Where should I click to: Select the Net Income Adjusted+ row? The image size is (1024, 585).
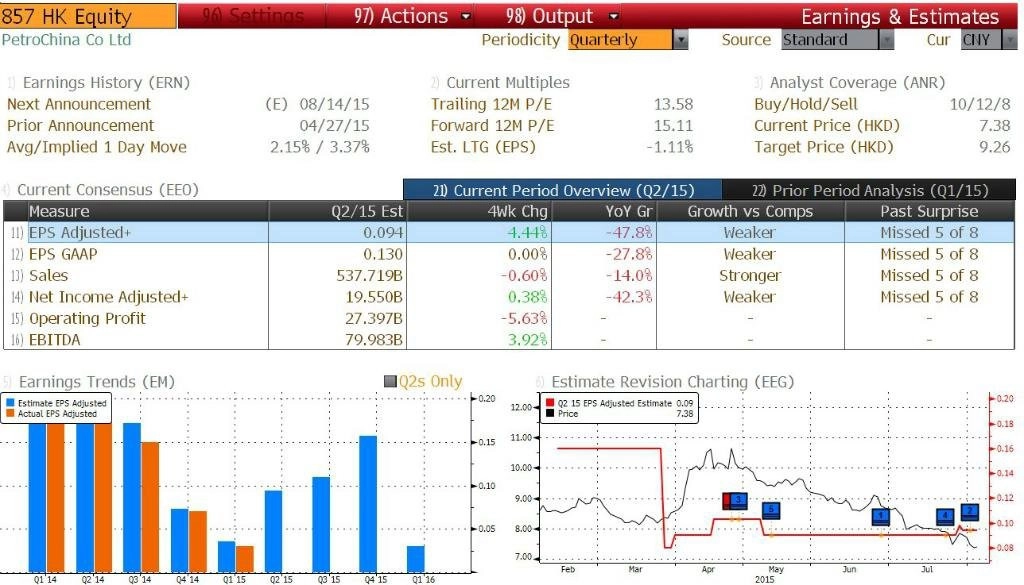click(x=509, y=297)
